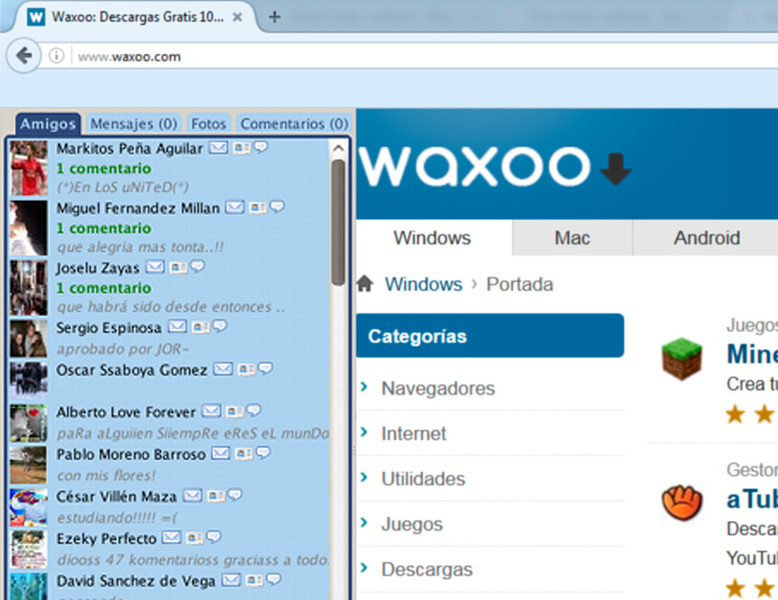Image resolution: width=778 pixels, height=600 pixels.
Task: Expand the Internet category arrow
Action: tap(364, 432)
